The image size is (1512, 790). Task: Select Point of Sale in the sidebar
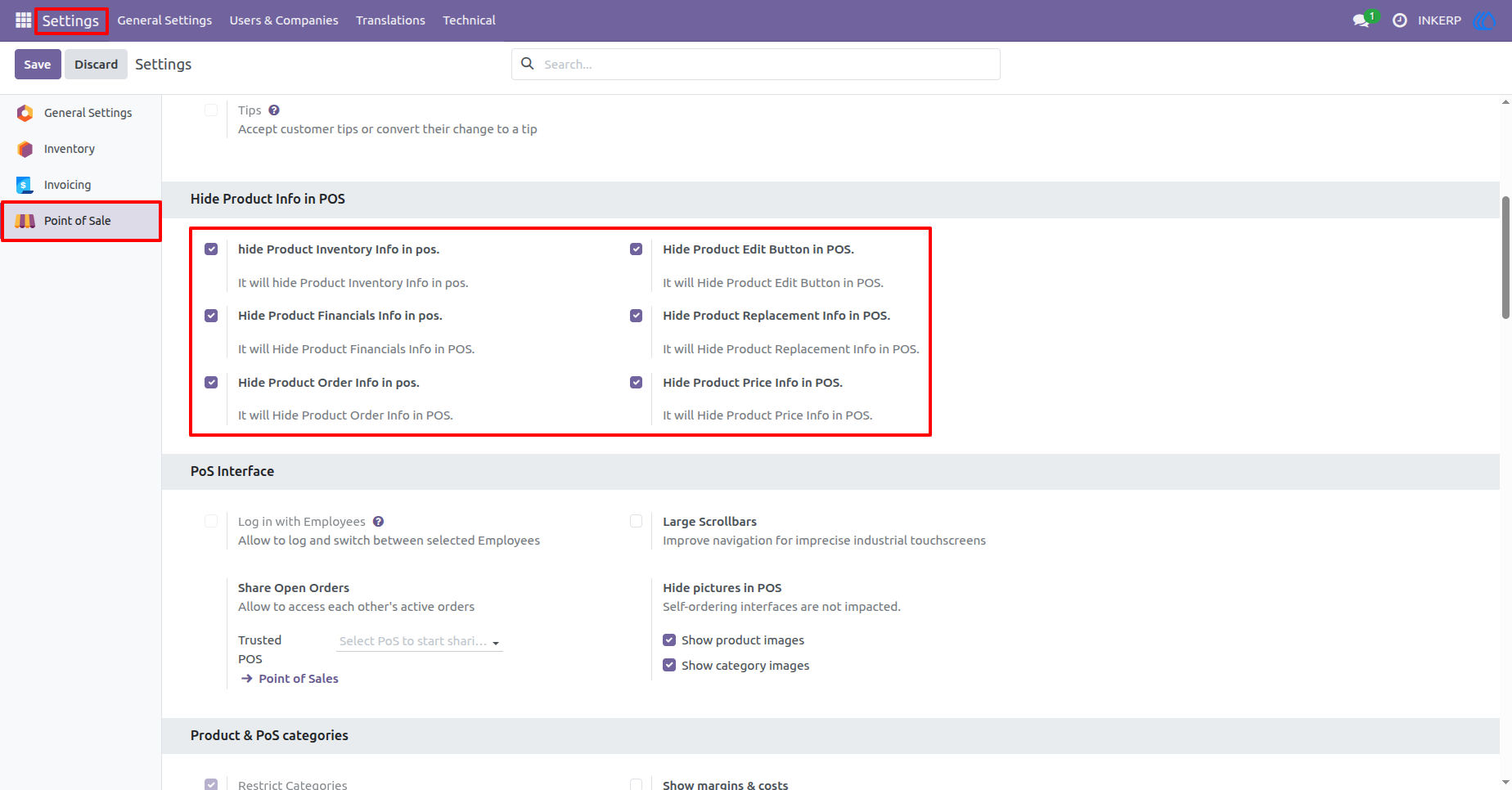coord(81,221)
